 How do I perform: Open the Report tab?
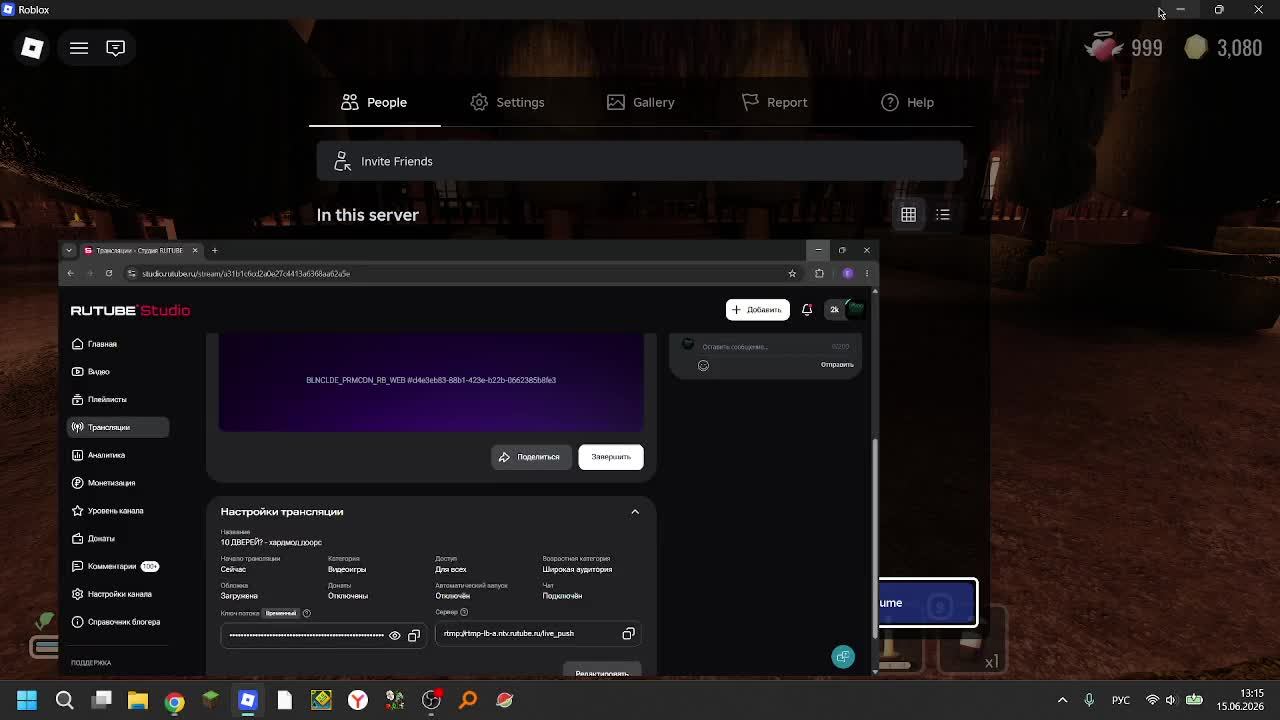coord(774,102)
